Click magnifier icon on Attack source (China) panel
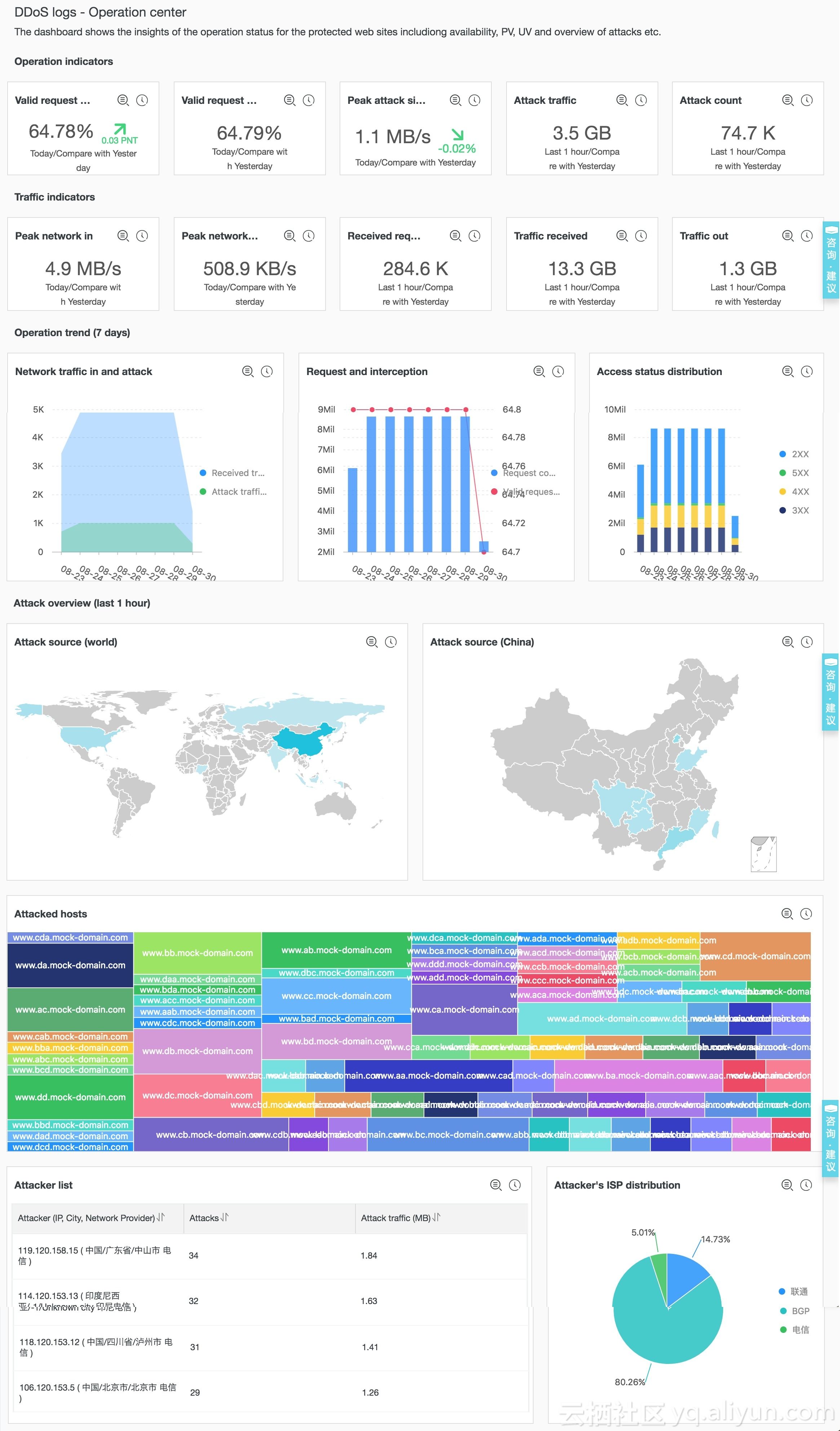This screenshot has height=1431, width=840. [x=788, y=642]
